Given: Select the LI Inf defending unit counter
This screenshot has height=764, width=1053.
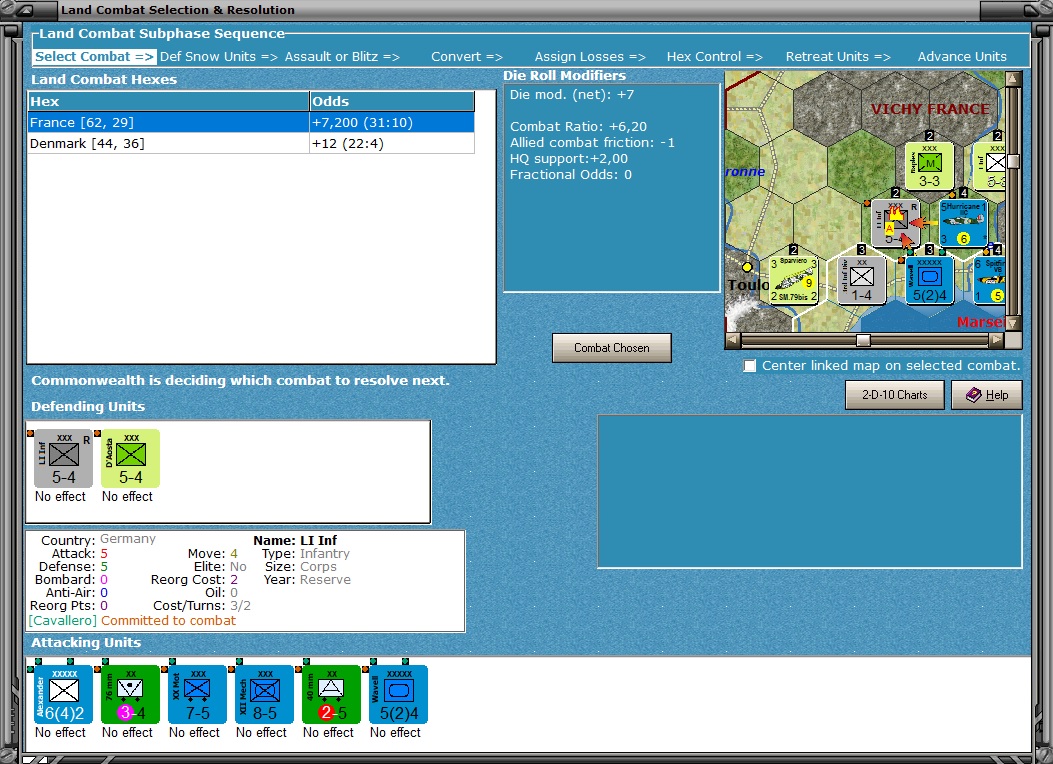Looking at the screenshot, I should [x=61, y=458].
